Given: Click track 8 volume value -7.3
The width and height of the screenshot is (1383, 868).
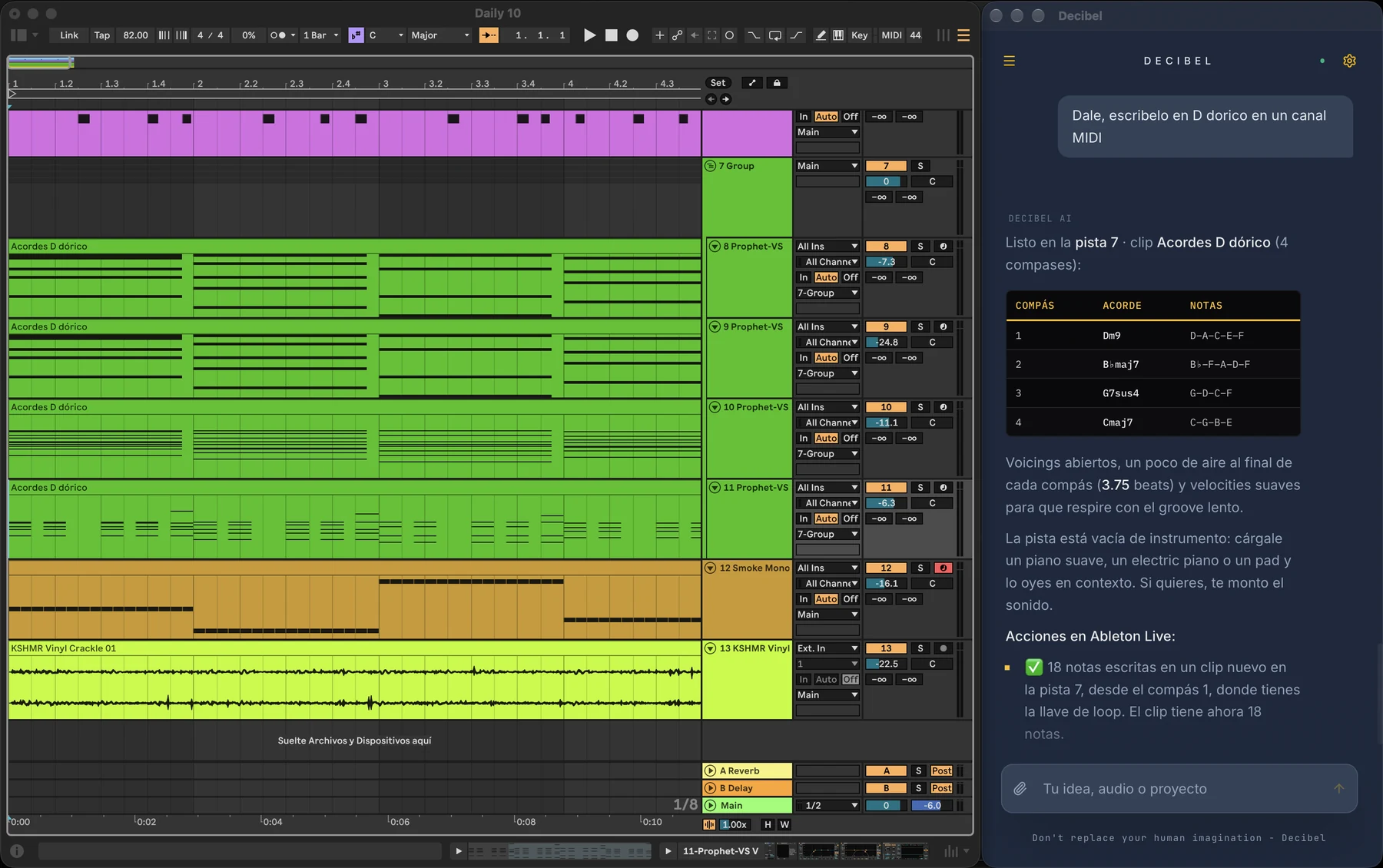Looking at the screenshot, I should 886,262.
